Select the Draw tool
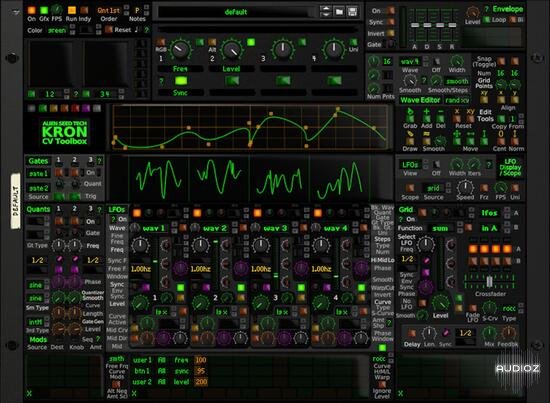Screen dimensions: 550x403 coord(410,141)
